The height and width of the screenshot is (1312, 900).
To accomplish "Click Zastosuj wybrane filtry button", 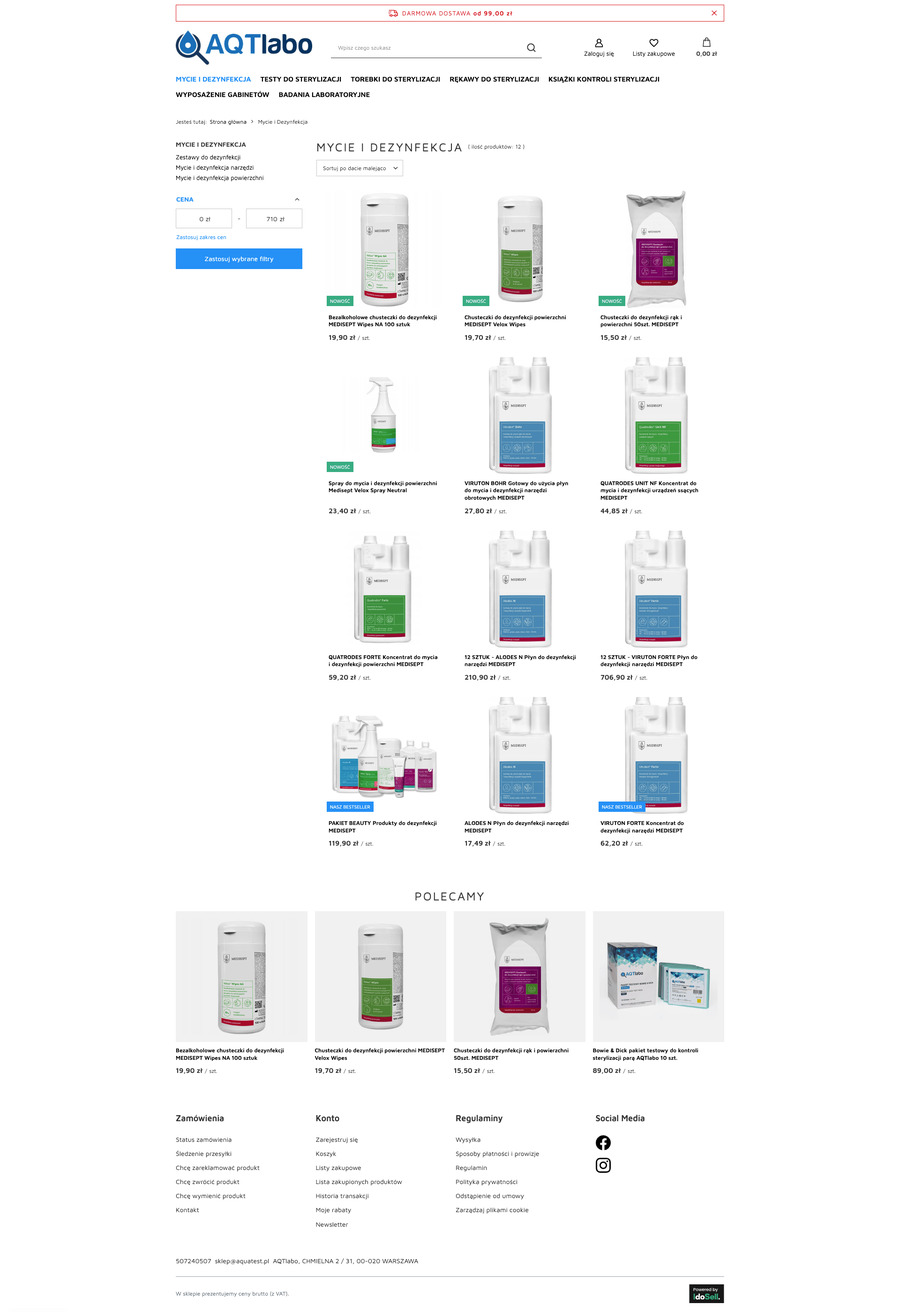I will [239, 258].
